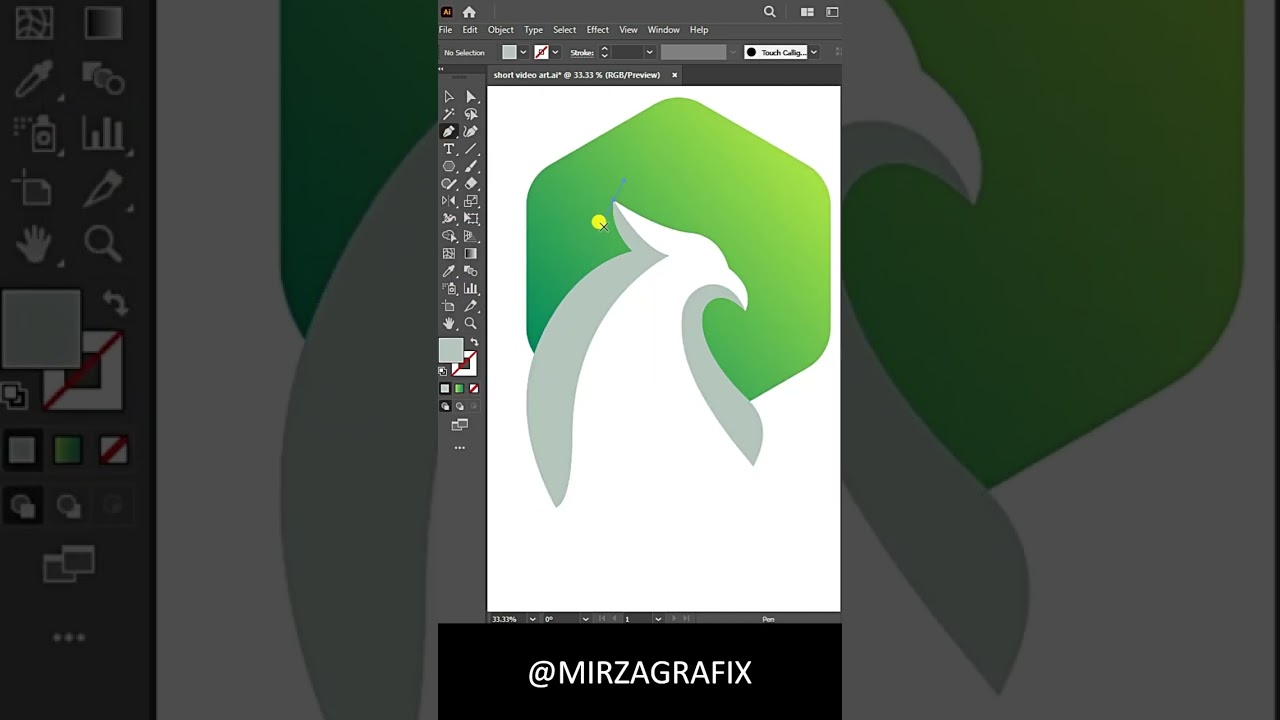Reset to default fill and stroke

[x=443, y=371]
